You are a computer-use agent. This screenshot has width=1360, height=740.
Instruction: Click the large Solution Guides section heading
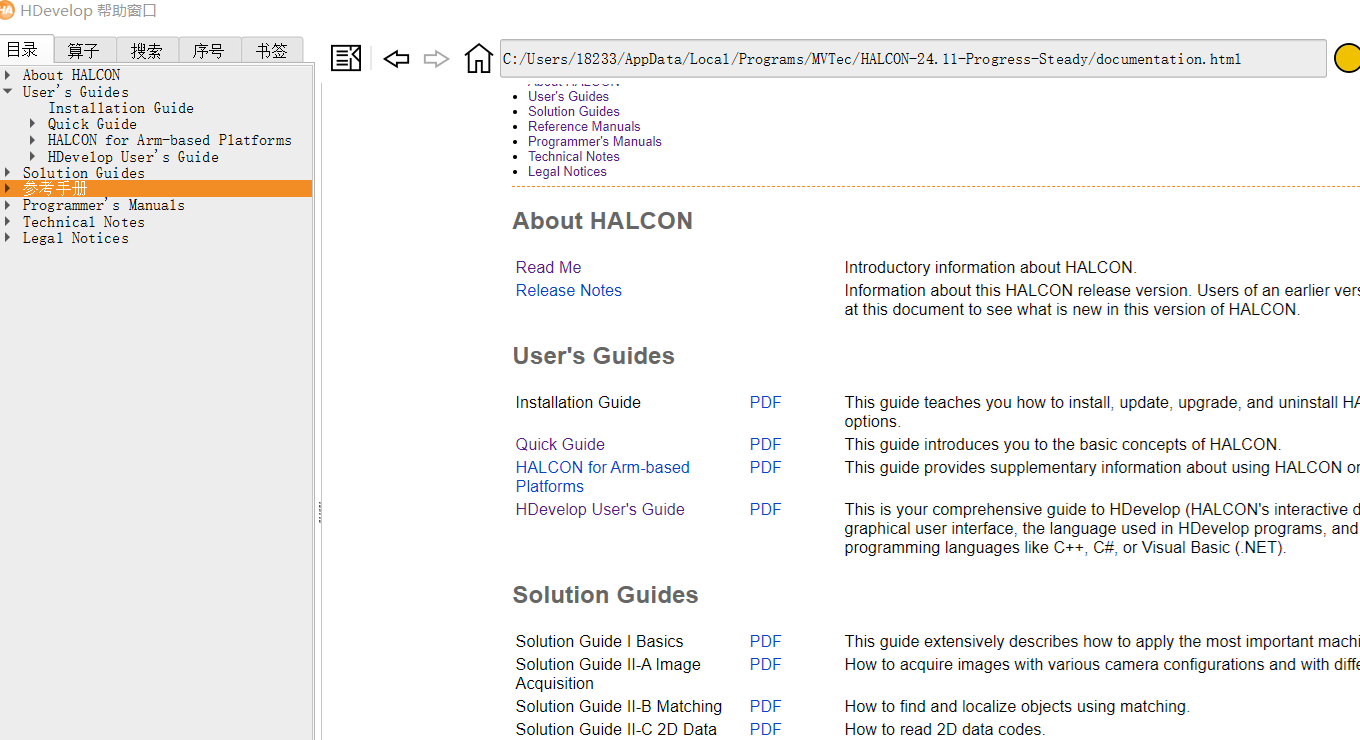[606, 595]
